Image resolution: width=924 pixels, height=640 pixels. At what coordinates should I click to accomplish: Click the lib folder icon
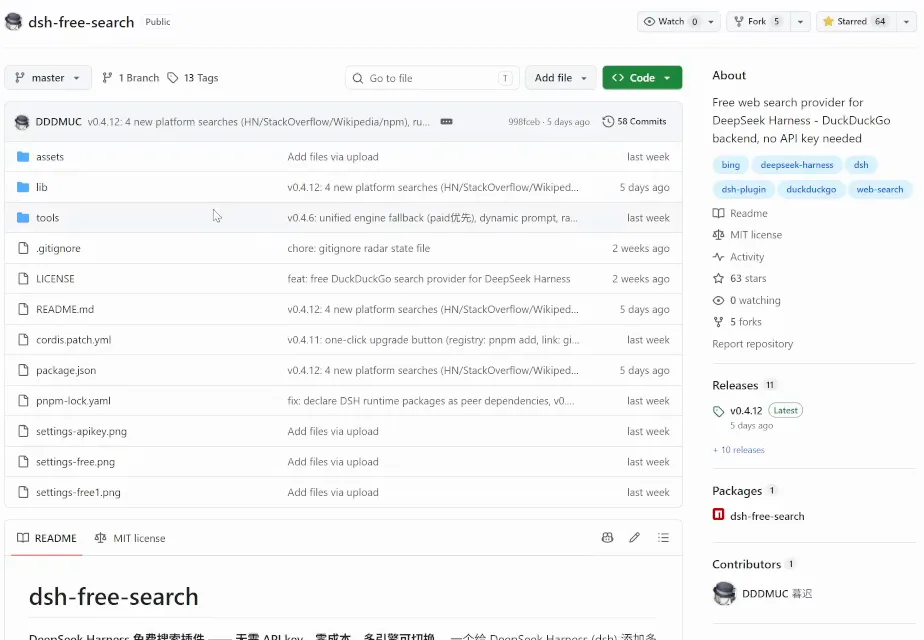tap(23, 187)
